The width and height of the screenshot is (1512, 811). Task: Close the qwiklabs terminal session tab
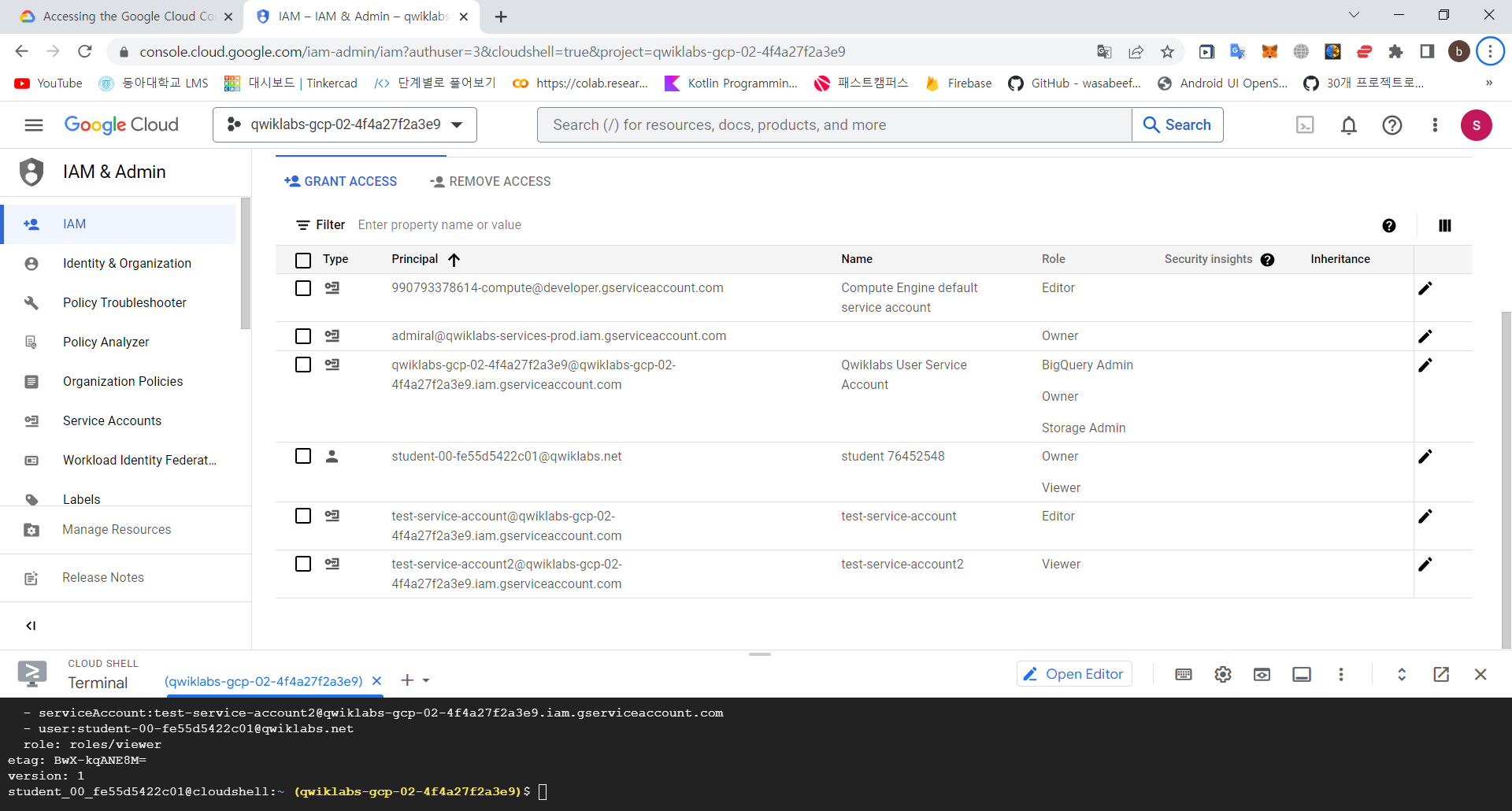point(376,681)
